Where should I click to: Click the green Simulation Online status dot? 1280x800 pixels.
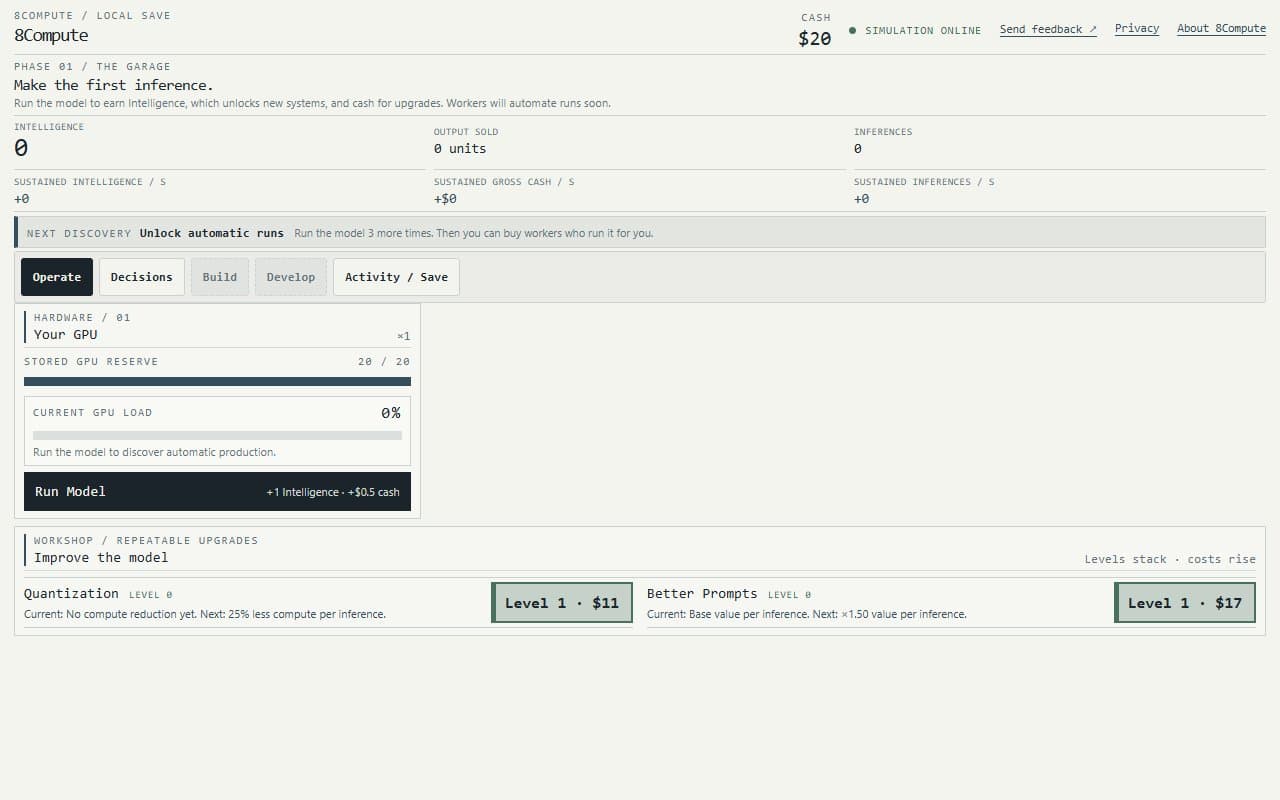tap(852, 31)
